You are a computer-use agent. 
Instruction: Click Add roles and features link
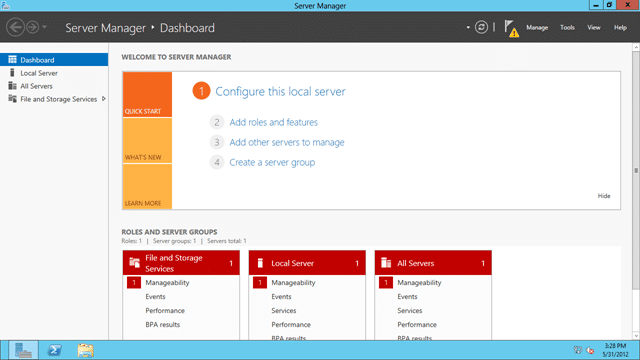pos(273,122)
